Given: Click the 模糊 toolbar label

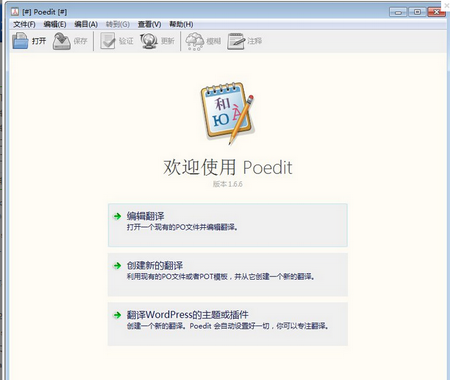Looking at the screenshot, I should (x=214, y=41).
